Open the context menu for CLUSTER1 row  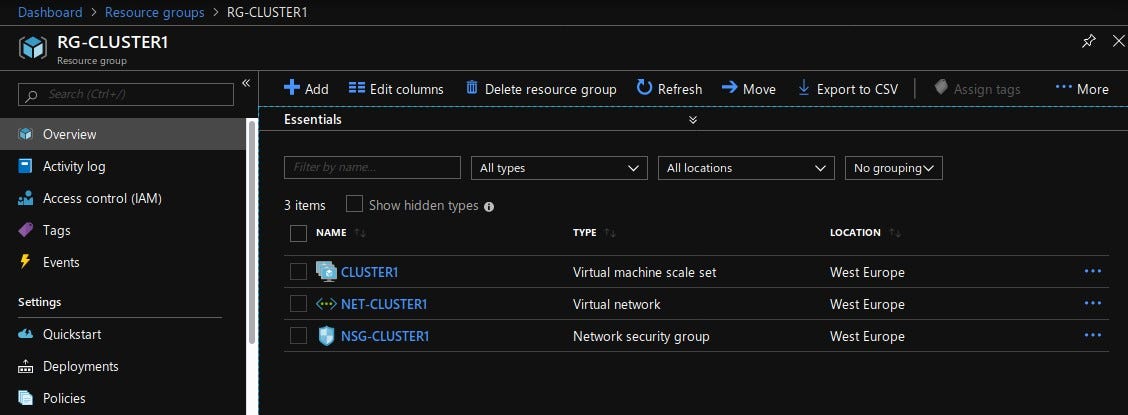pos(1092,271)
